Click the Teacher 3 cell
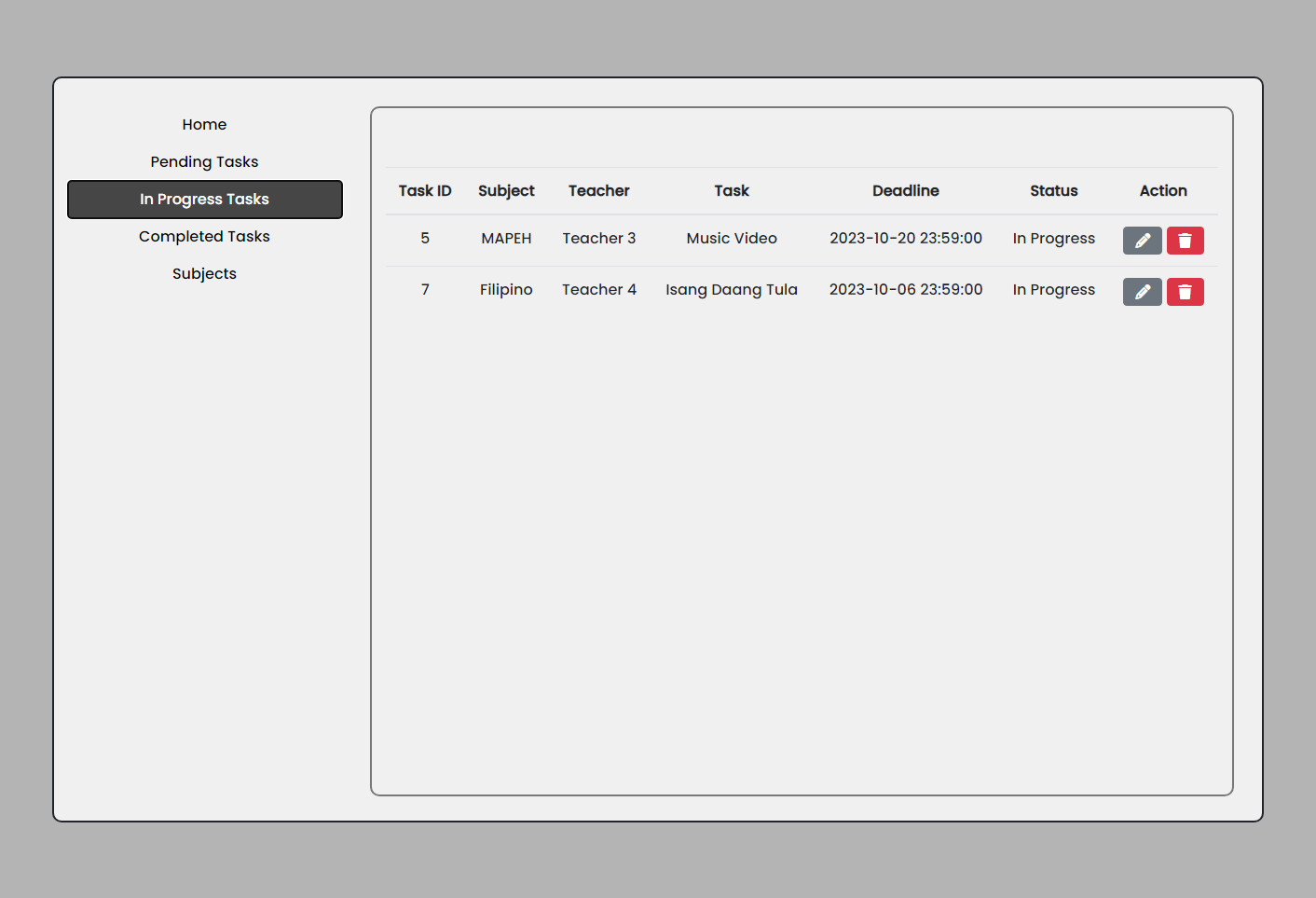1316x898 pixels. point(599,239)
